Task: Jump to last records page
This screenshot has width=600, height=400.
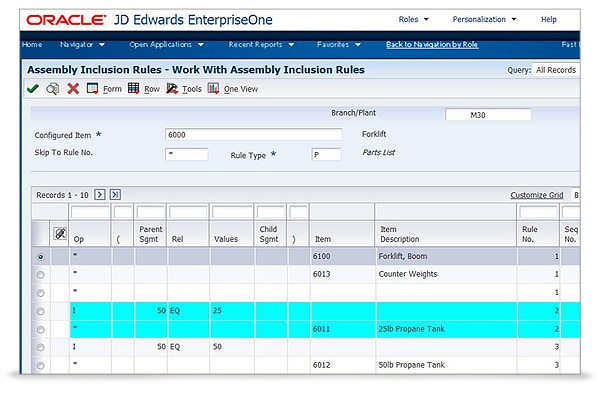Action: pyautogui.click(x=115, y=194)
